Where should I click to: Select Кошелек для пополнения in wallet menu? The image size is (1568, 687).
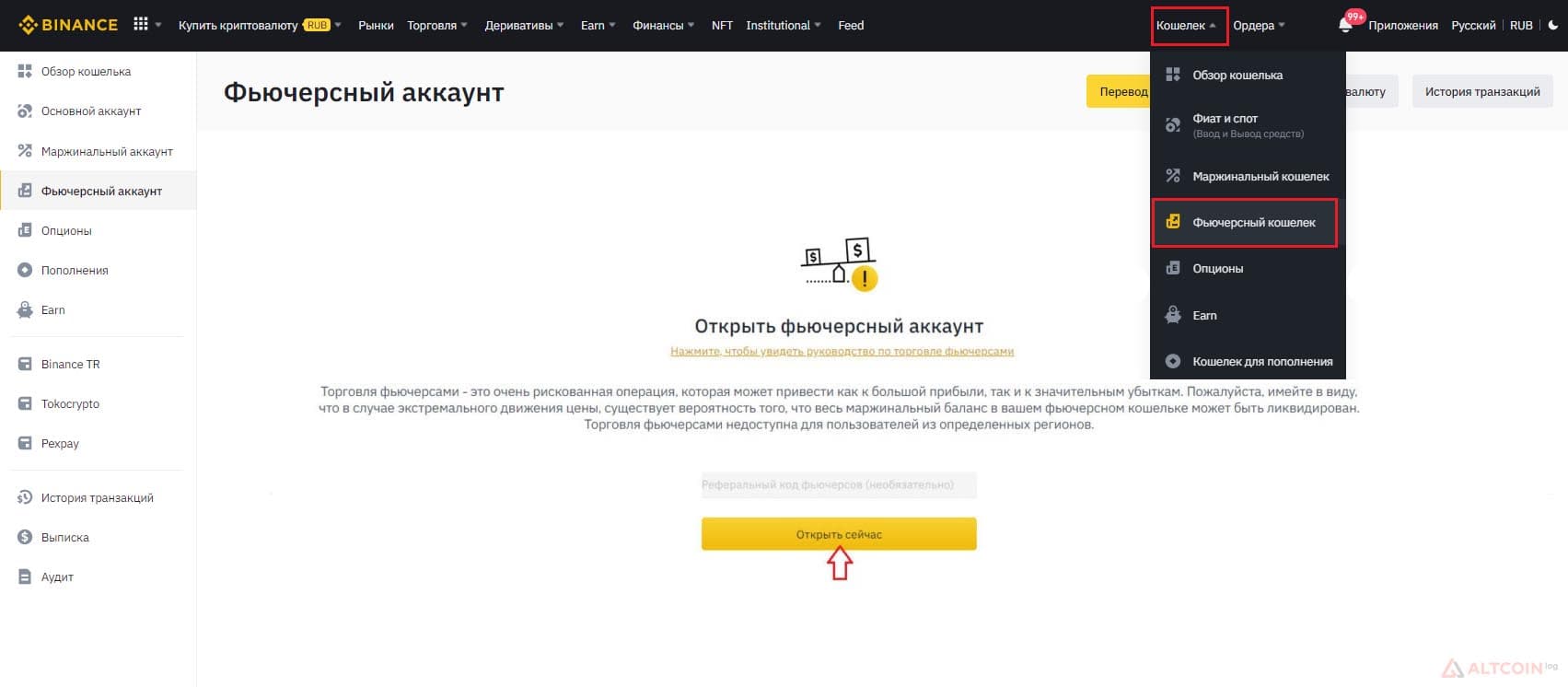(1248, 361)
